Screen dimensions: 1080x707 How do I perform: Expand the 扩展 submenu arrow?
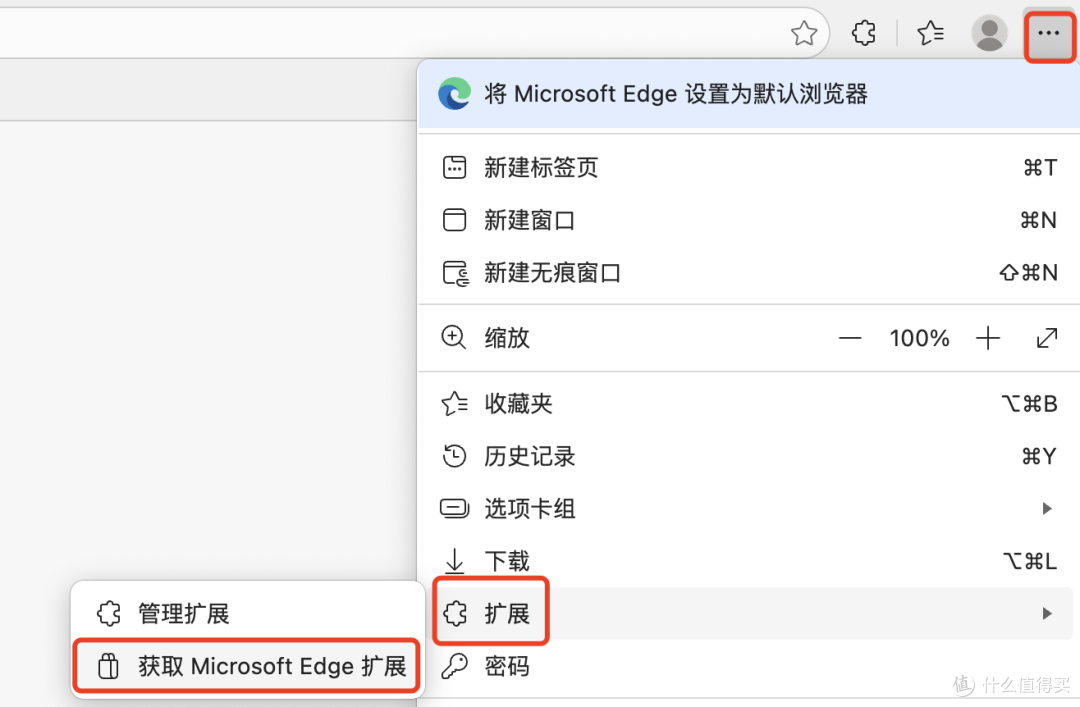coord(1047,613)
